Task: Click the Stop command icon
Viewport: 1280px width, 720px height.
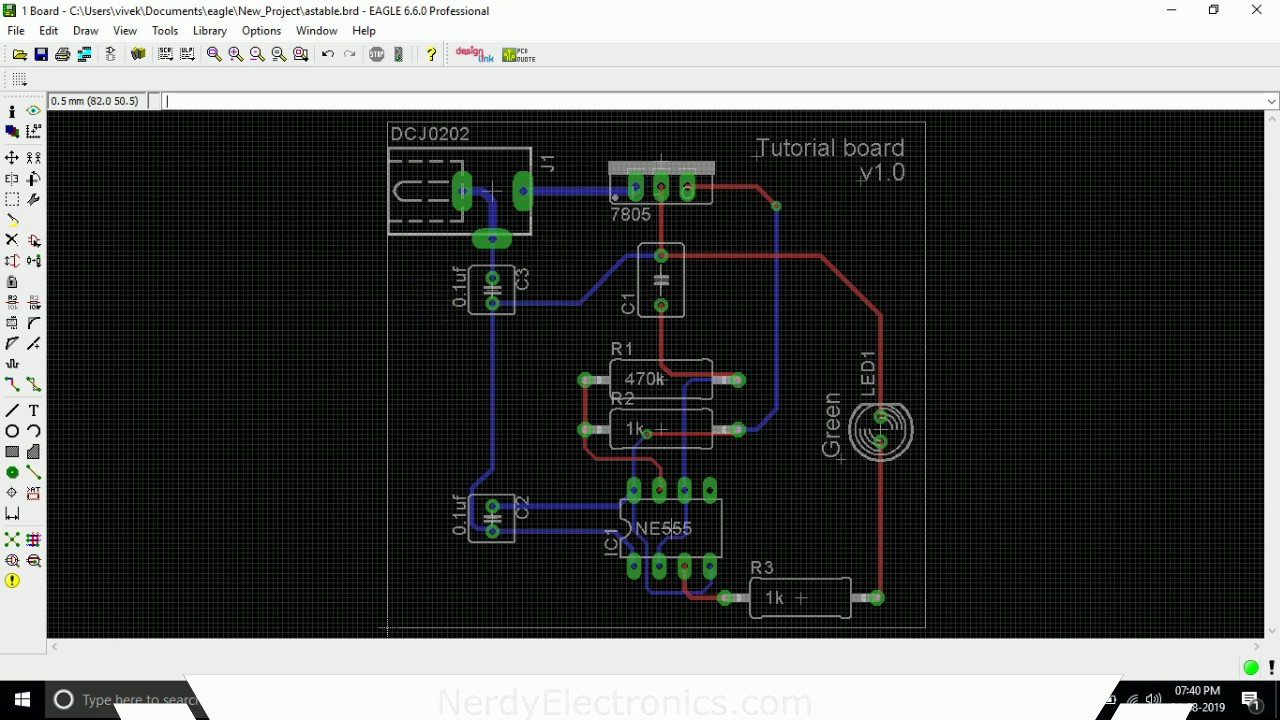Action: pos(377,55)
